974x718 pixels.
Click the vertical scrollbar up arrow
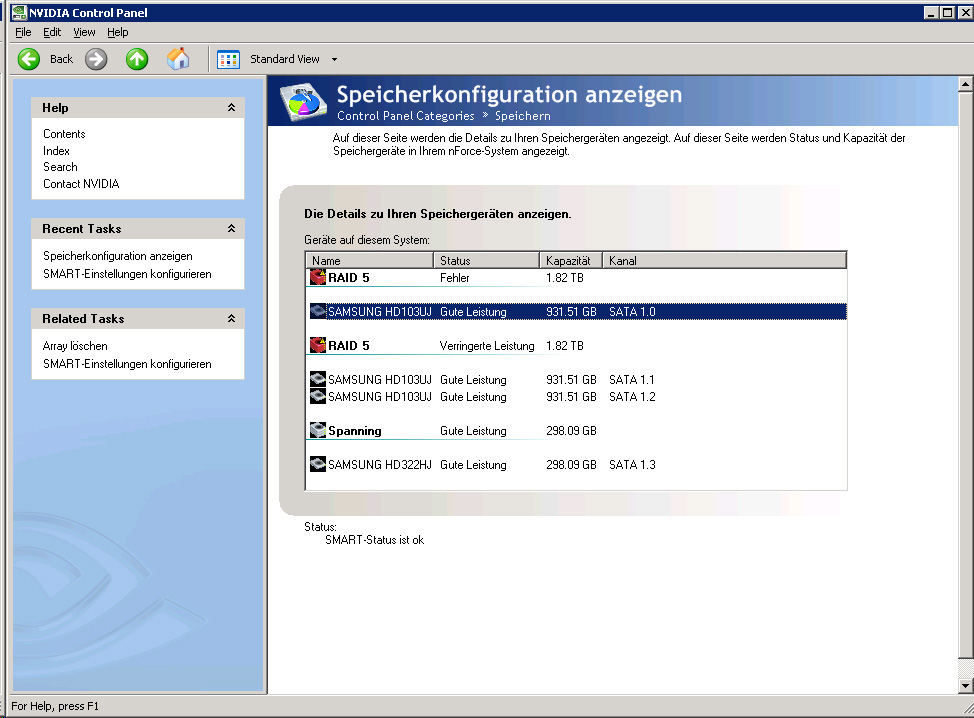point(965,84)
